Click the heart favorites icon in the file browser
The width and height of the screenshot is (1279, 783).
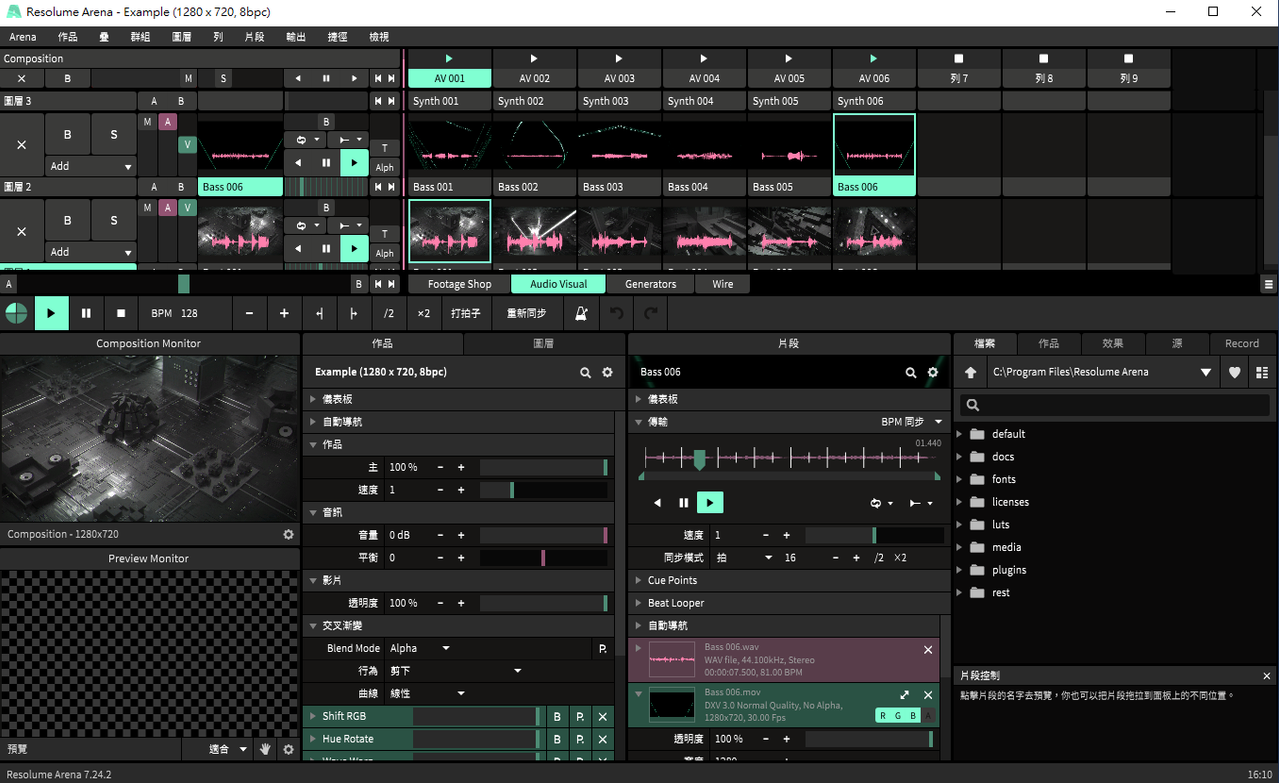1235,372
